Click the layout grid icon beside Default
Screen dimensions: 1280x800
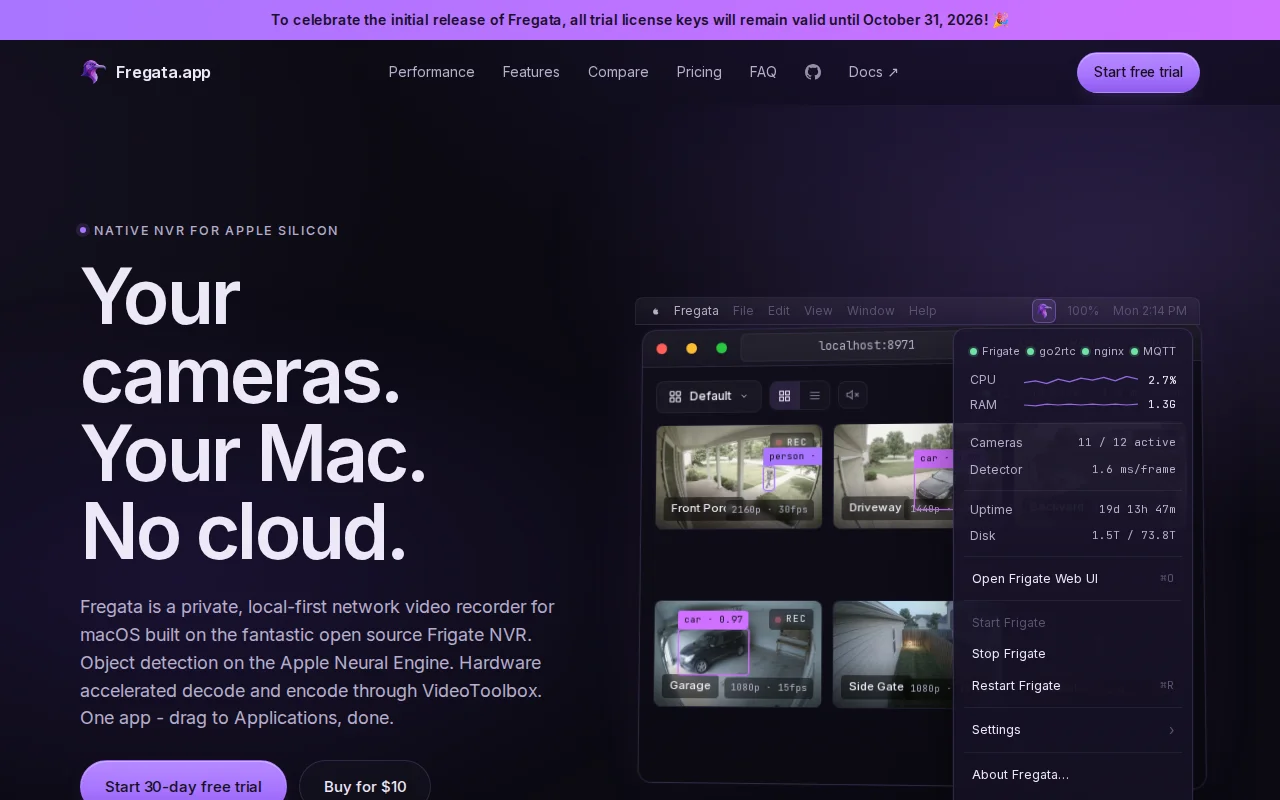(x=675, y=396)
